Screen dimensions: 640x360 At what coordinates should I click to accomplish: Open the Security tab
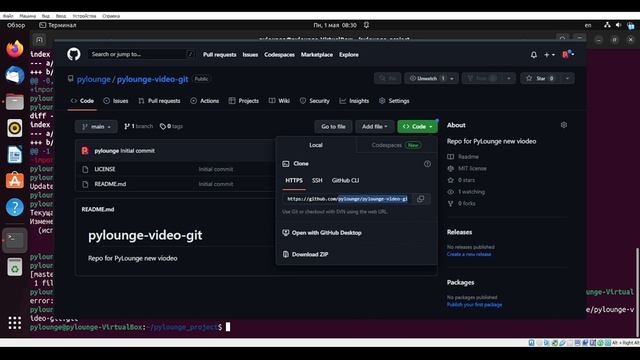pos(315,101)
